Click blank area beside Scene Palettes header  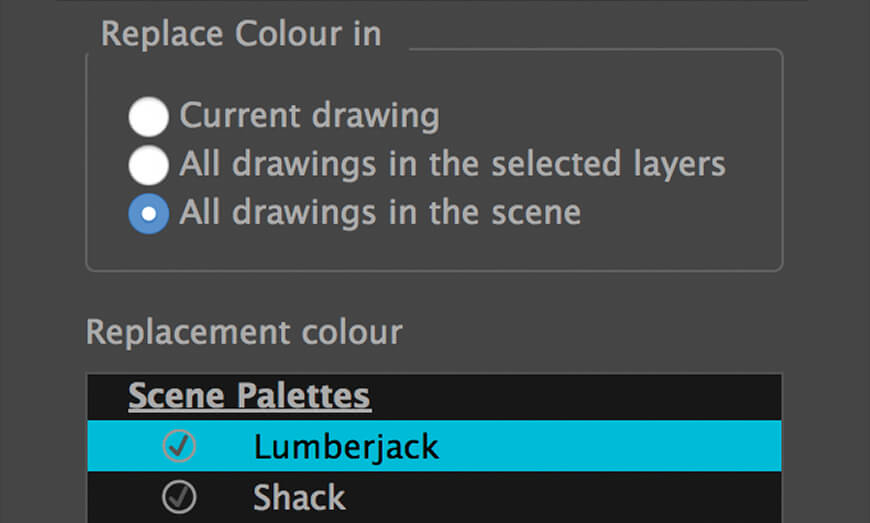[x=577, y=397]
